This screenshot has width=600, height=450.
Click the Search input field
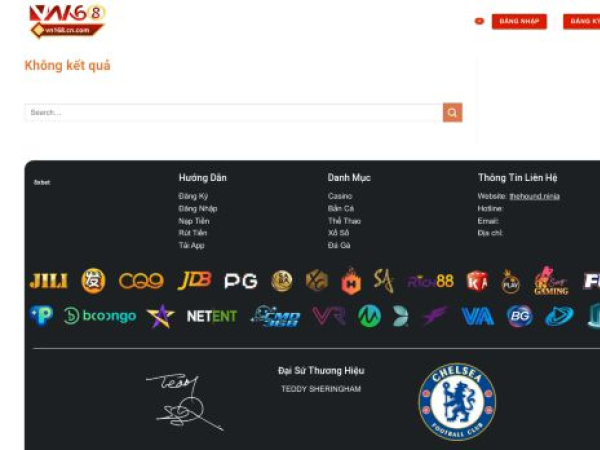[x=234, y=112]
